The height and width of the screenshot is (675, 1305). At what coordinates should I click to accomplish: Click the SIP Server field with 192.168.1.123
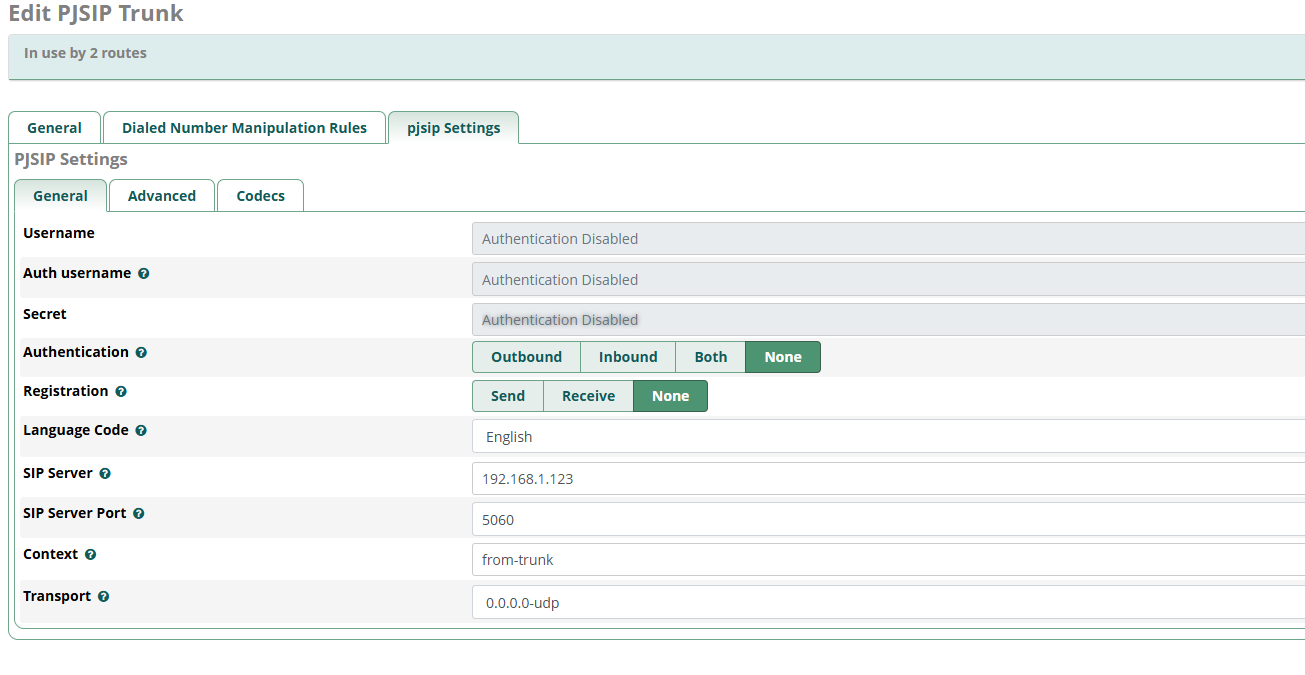[x=888, y=479]
